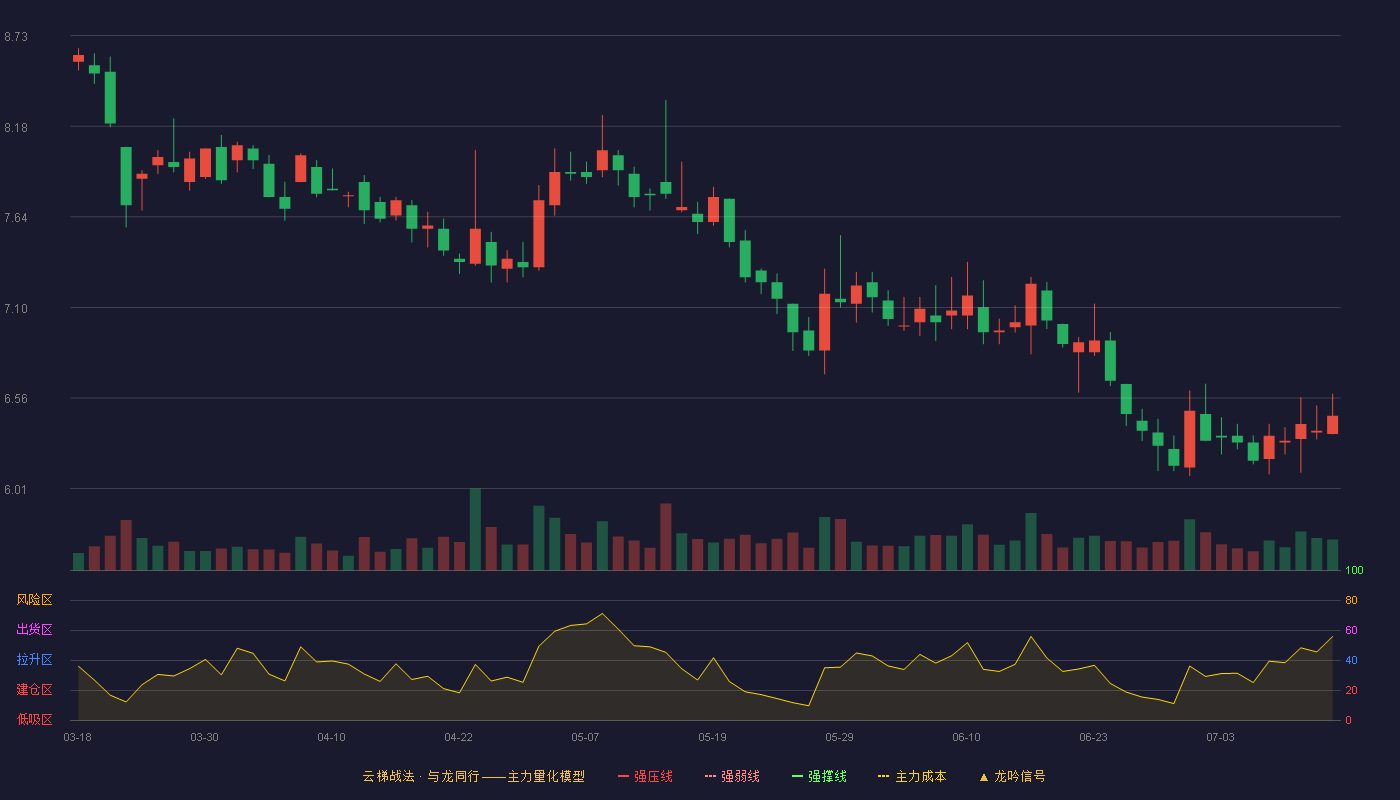Click the magenta 60 indicator scale value

click(x=1351, y=631)
